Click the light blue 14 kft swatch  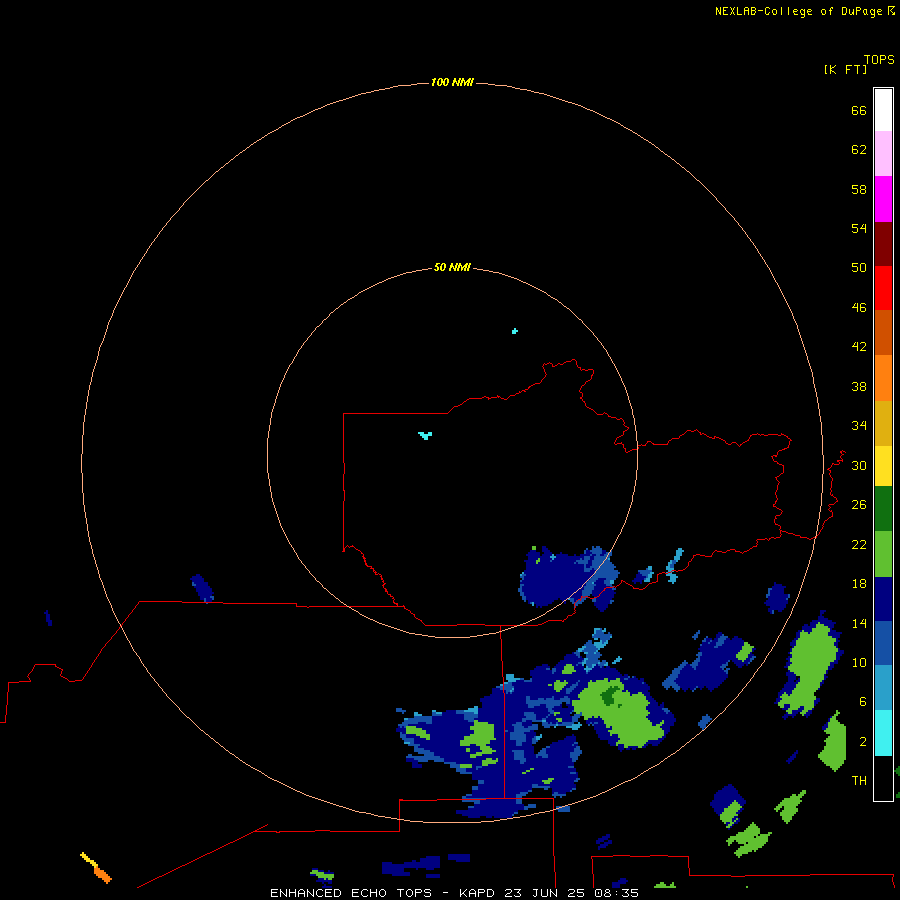(x=883, y=687)
